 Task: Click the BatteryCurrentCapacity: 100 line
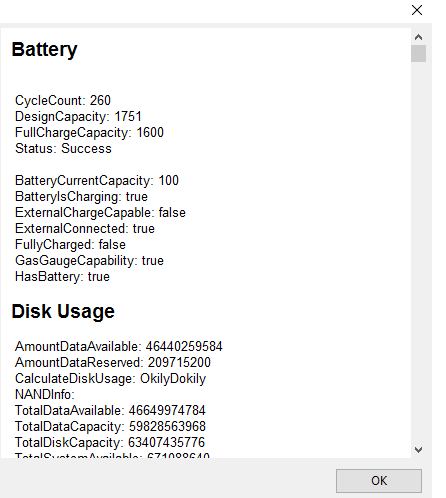(97, 180)
